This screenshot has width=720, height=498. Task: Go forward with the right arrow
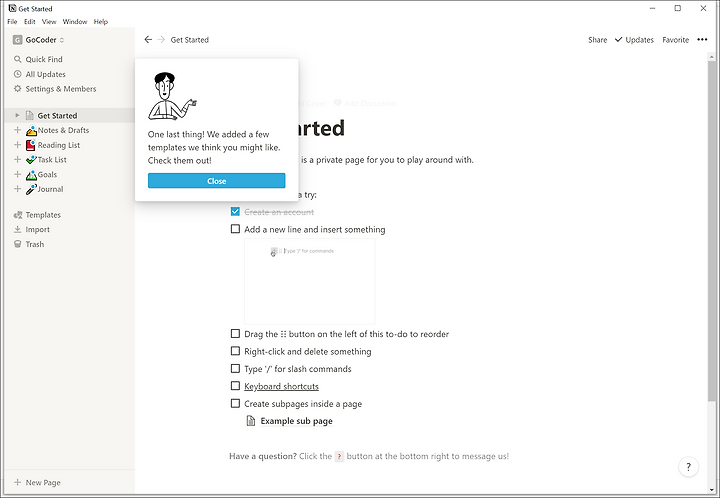coord(161,39)
